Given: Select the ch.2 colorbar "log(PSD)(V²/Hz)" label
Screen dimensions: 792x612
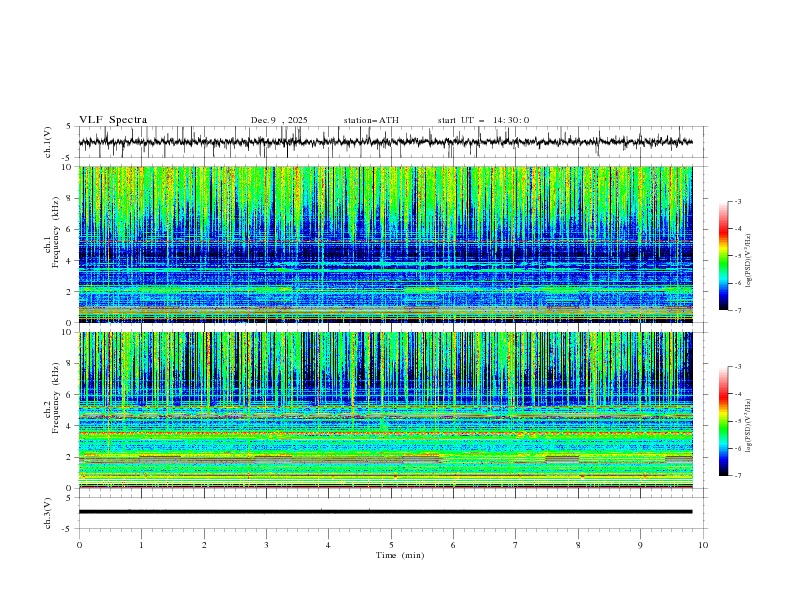Looking at the screenshot, I should pyautogui.click(x=749, y=425).
